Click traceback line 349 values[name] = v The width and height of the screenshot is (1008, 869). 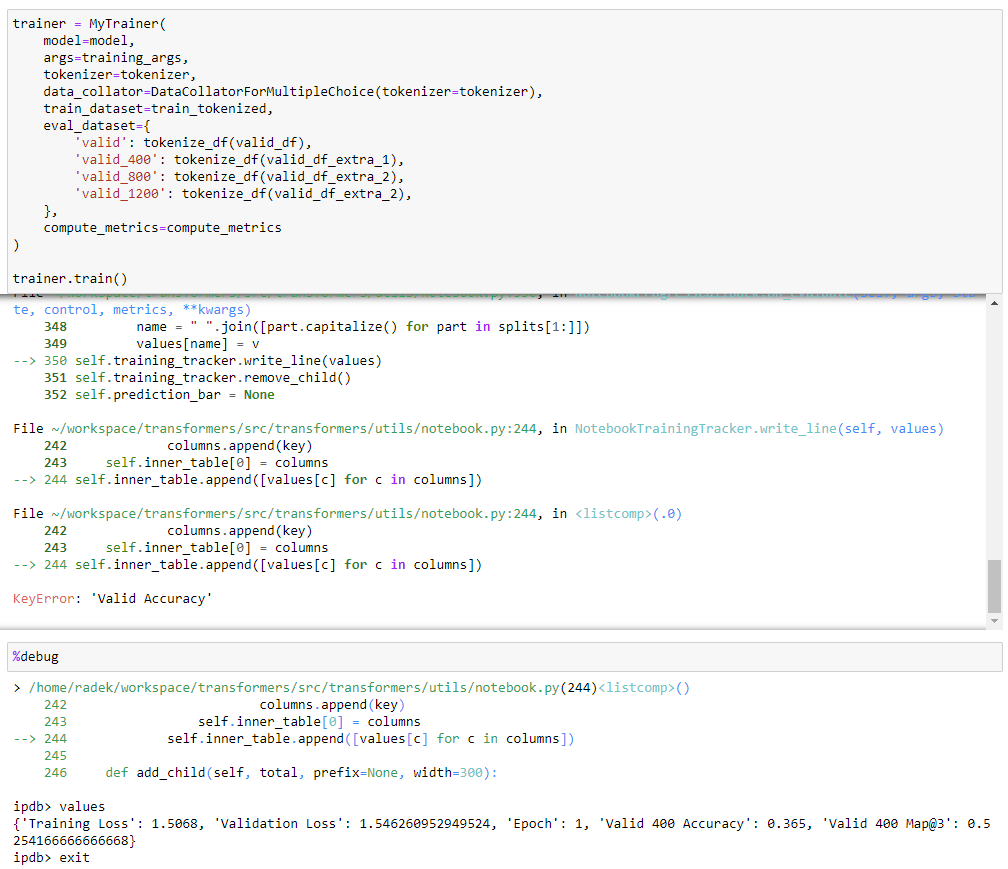[x=151, y=344]
